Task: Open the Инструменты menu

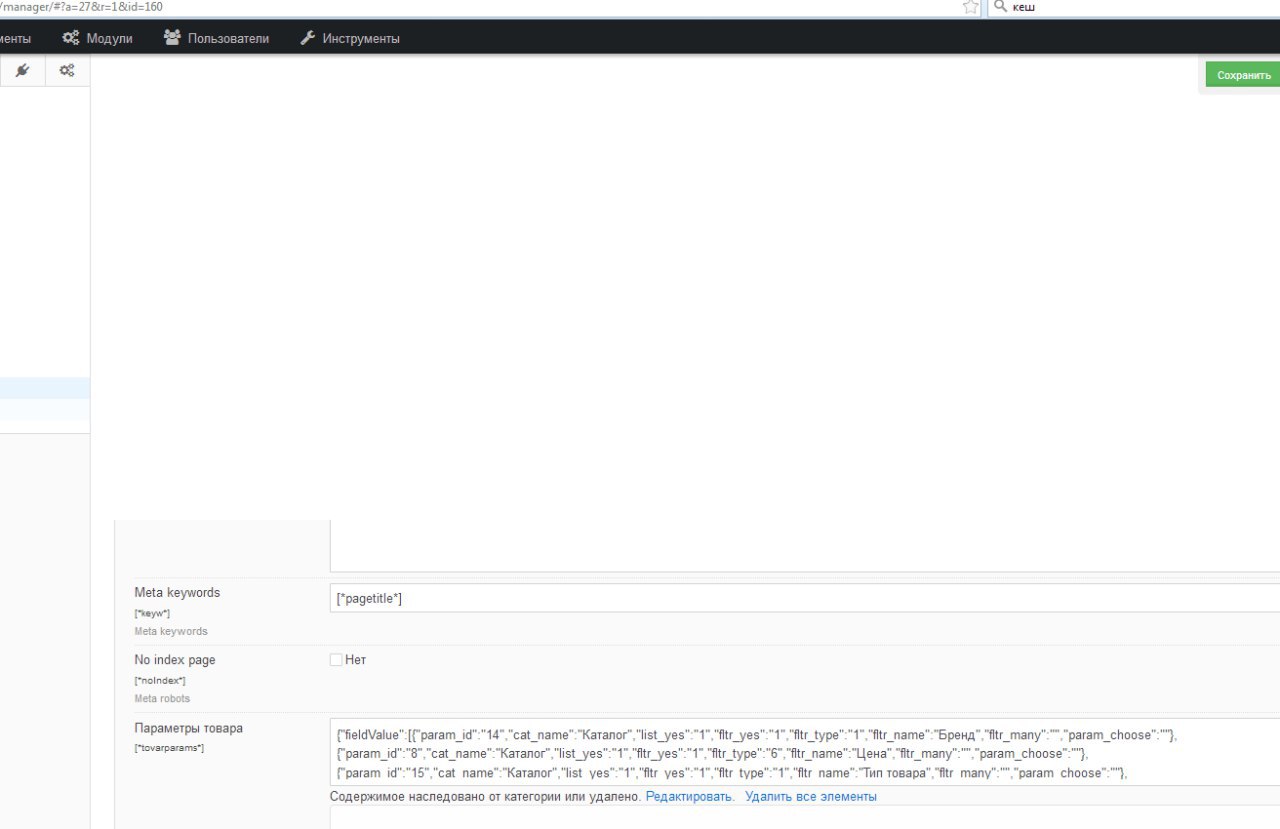Action: (350, 38)
